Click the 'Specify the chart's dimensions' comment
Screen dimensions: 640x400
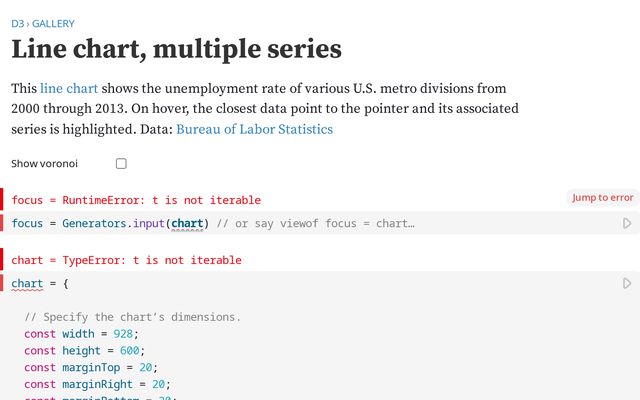133,317
